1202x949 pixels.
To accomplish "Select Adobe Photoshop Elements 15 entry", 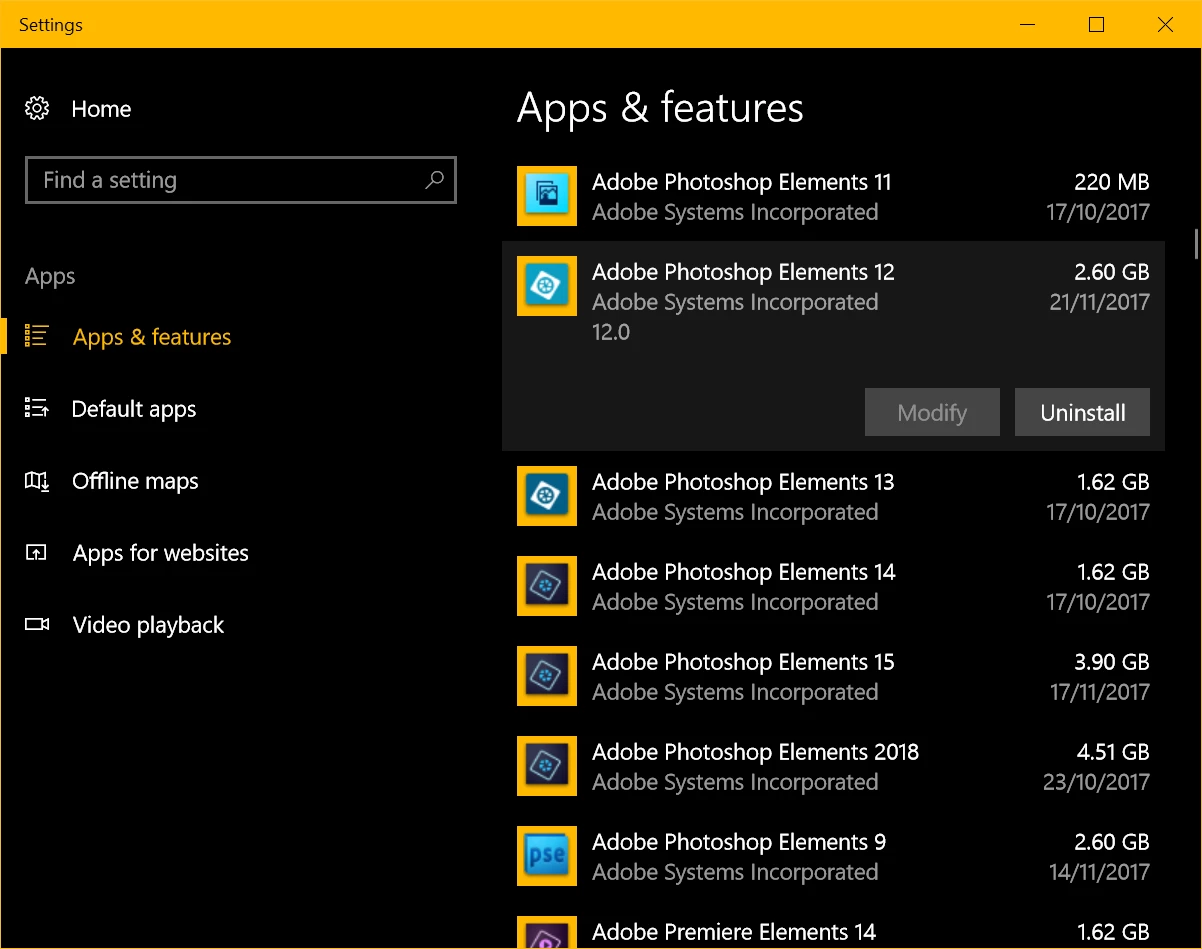I will point(833,676).
